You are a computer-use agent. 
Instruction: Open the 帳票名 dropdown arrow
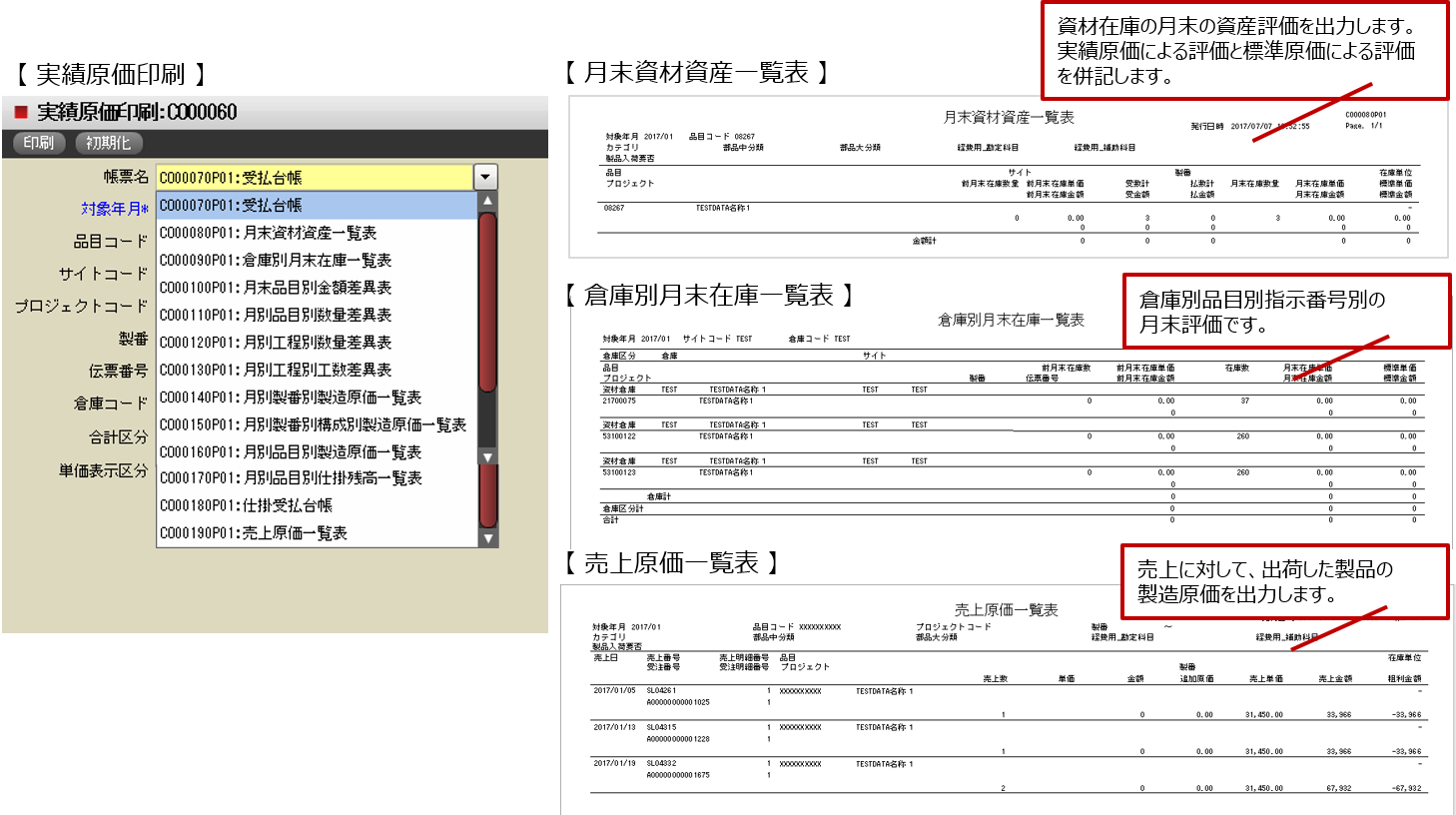point(485,178)
